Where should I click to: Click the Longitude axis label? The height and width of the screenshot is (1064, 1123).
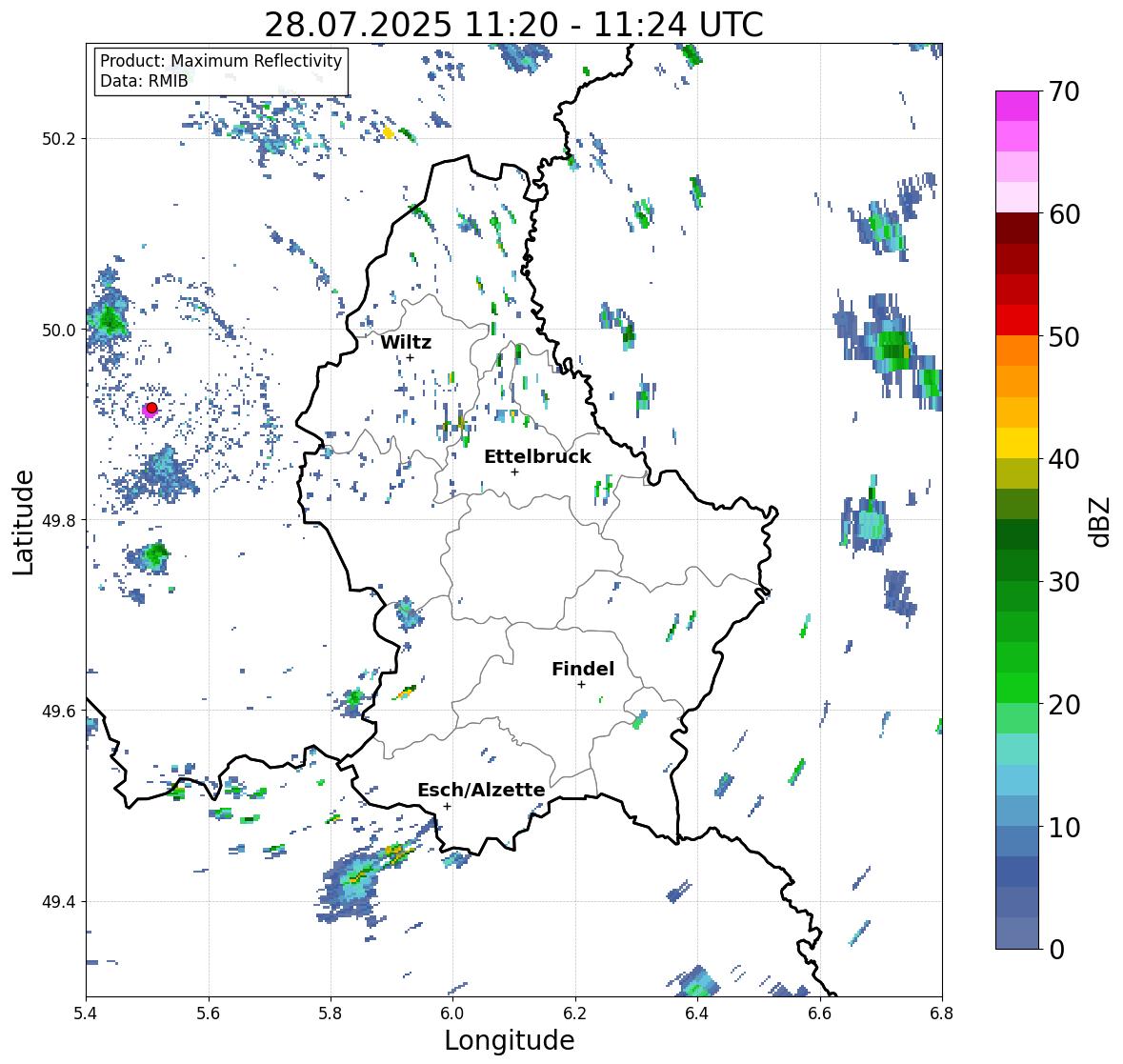click(x=510, y=1040)
